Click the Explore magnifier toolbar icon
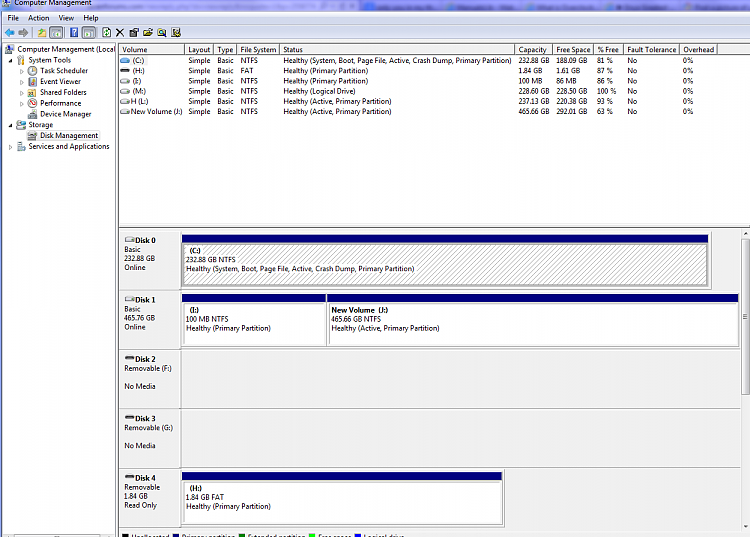 (x=162, y=33)
